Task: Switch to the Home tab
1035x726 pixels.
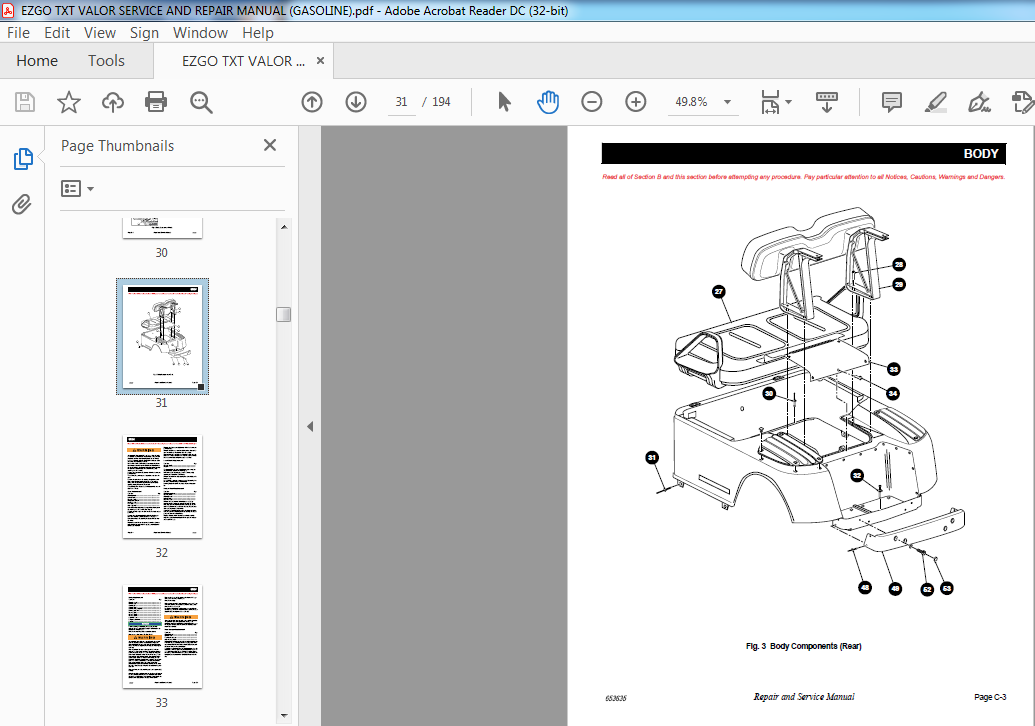Action: tap(37, 61)
